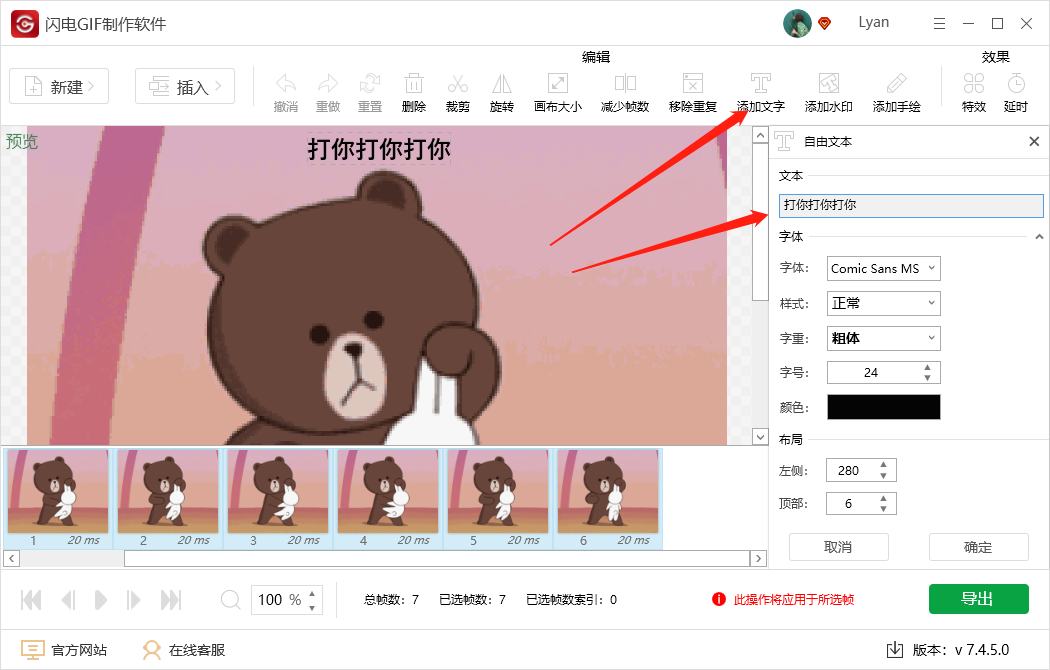Play the GIF animation
1050x670 pixels.
tap(100, 600)
